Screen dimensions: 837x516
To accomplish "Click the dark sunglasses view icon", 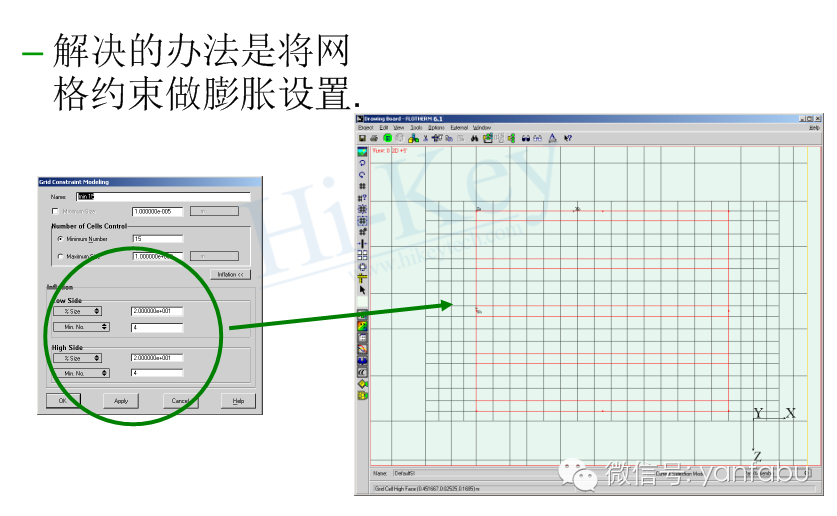I will 526,138.
